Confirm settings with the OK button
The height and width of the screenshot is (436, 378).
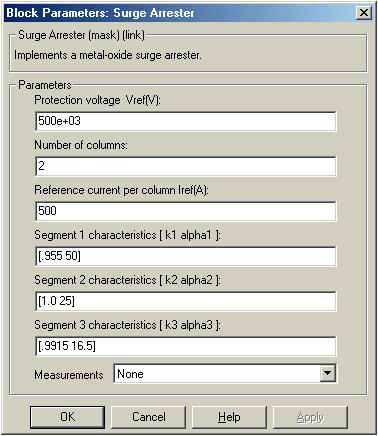click(x=67, y=417)
